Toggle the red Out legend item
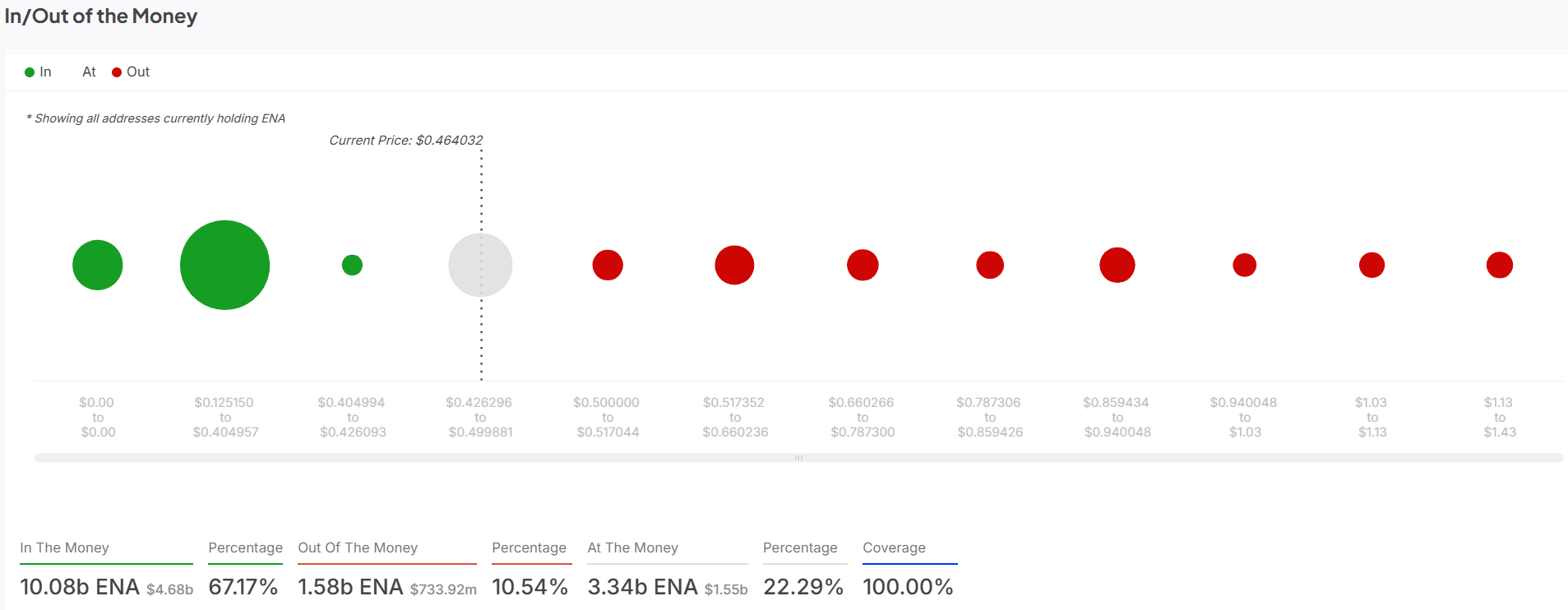Image resolution: width=1568 pixels, height=610 pixels. tap(132, 72)
